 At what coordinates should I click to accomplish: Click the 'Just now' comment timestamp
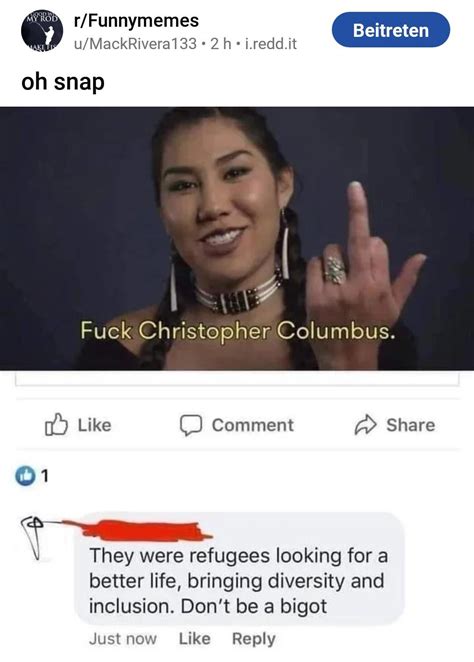[123, 639]
